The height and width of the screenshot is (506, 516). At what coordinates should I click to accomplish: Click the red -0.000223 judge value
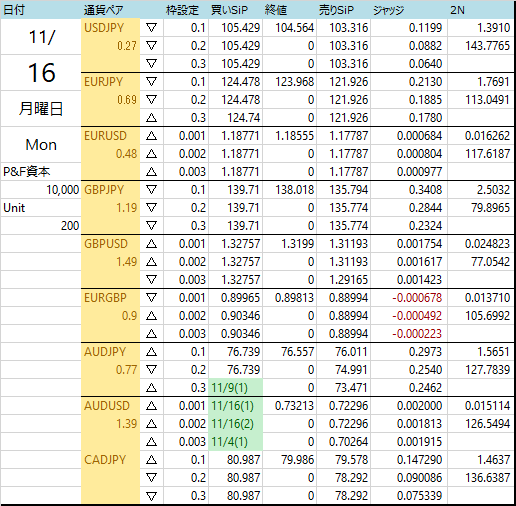[x=417, y=334]
